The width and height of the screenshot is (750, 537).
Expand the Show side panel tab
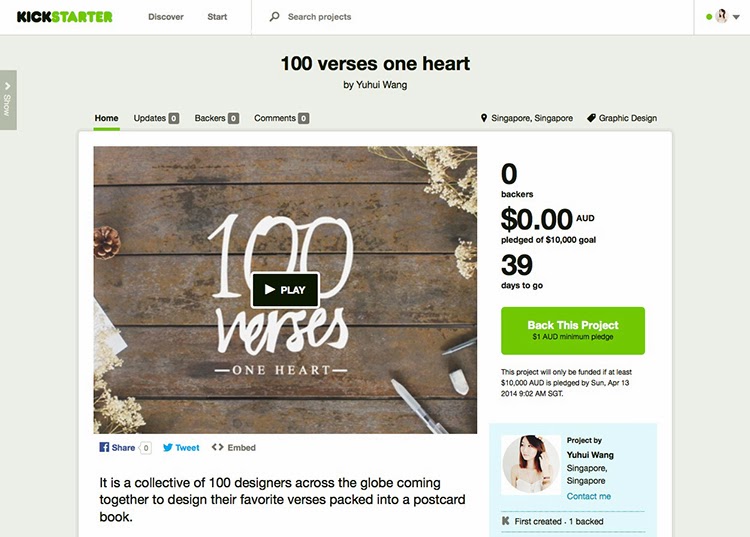point(8,100)
